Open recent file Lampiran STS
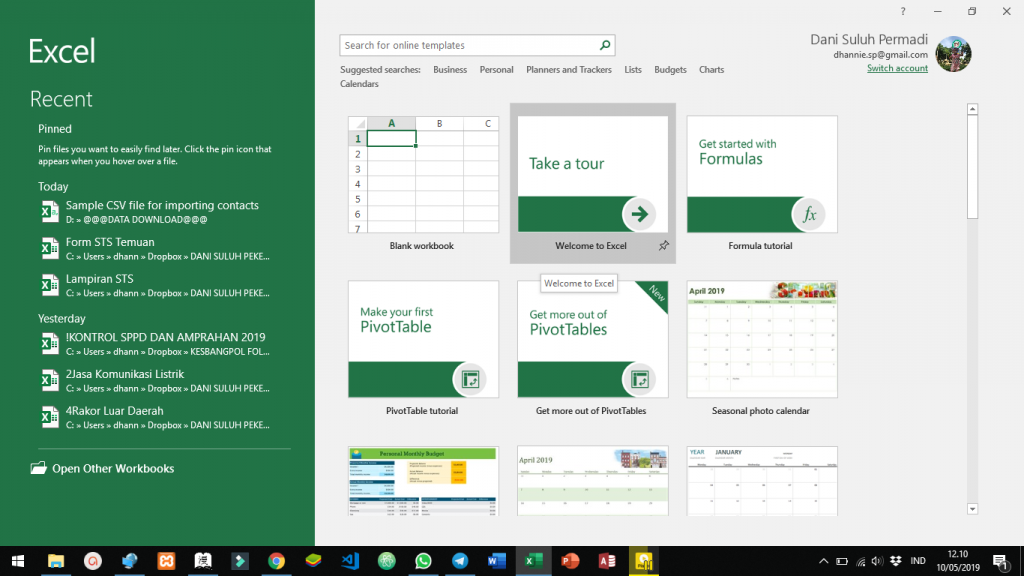Screen dimensions: 1024x576 pyautogui.click(x=100, y=279)
